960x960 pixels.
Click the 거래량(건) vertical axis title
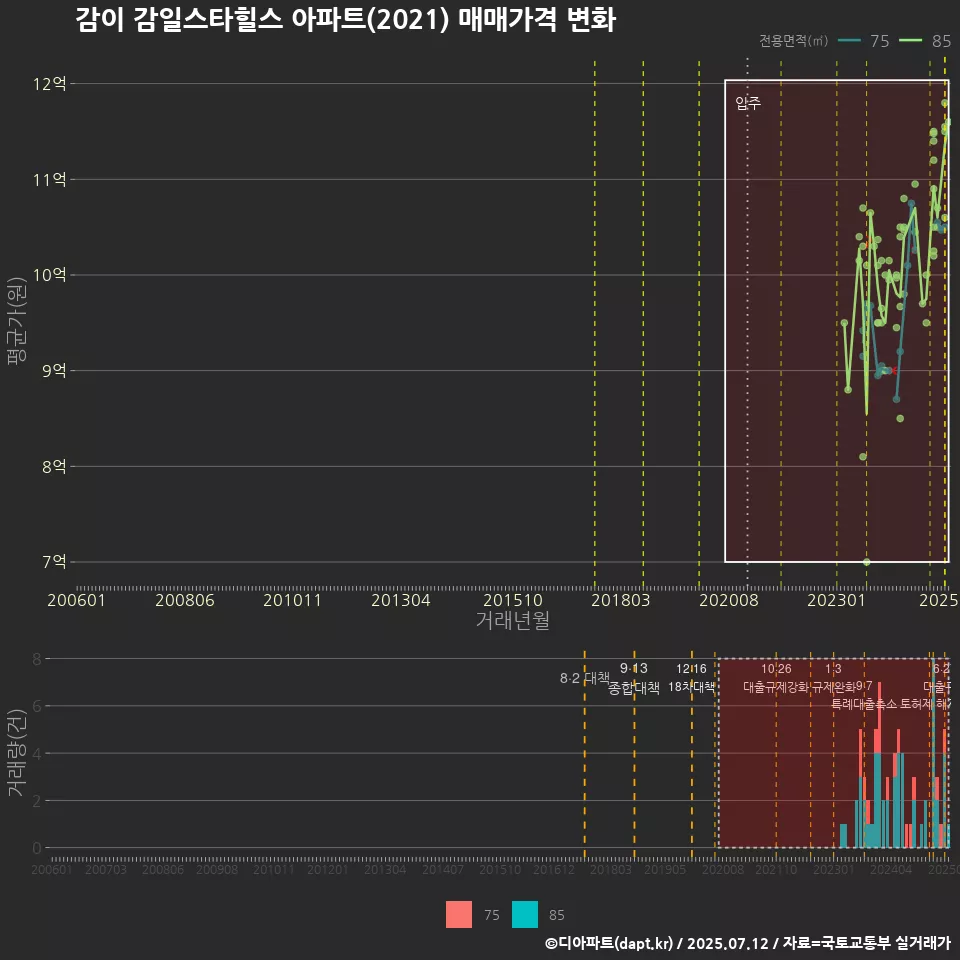click(17, 752)
